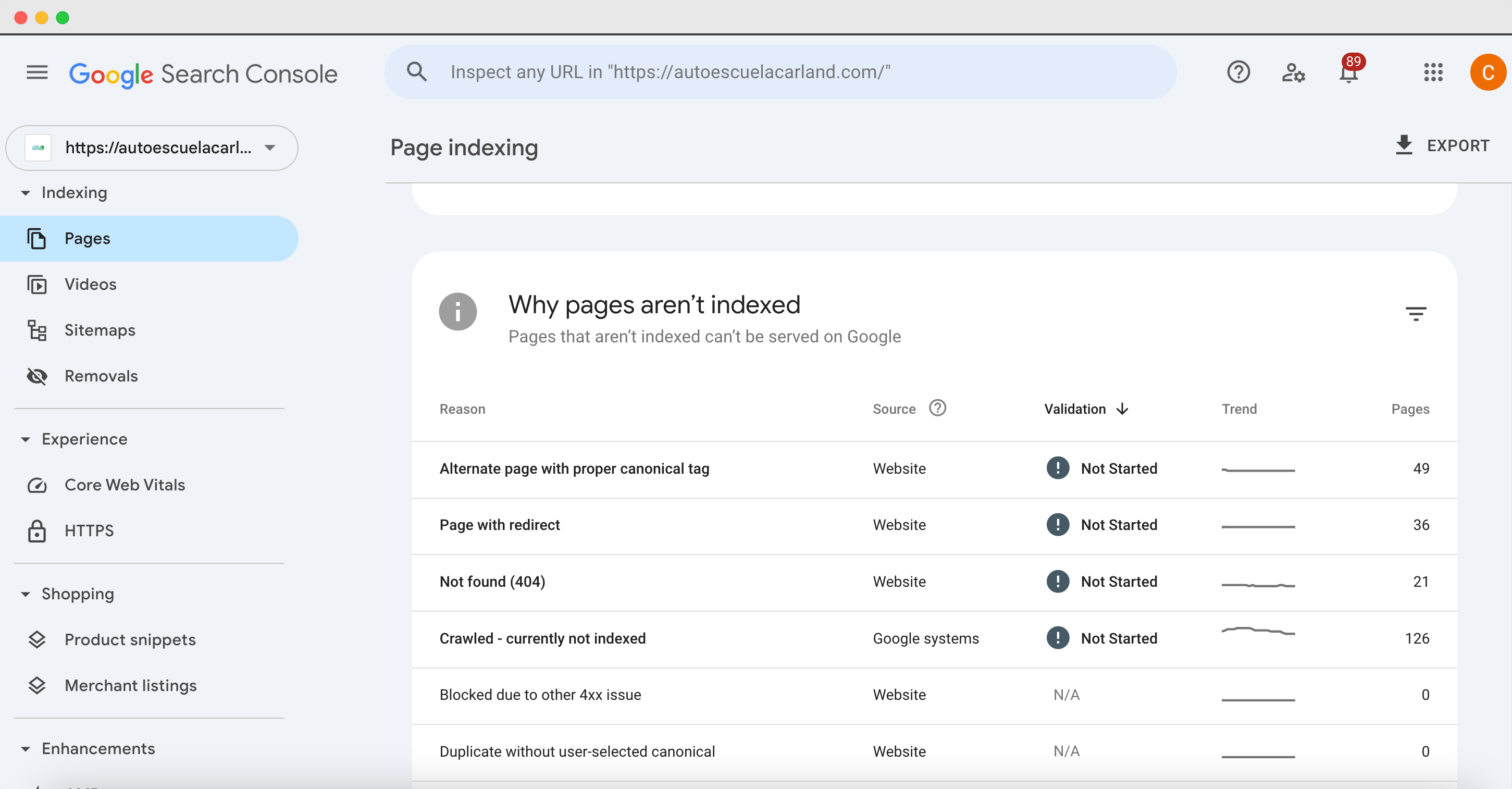Image resolution: width=1512 pixels, height=789 pixels.
Task: Collapse the Experience section
Action: [25, 439]
